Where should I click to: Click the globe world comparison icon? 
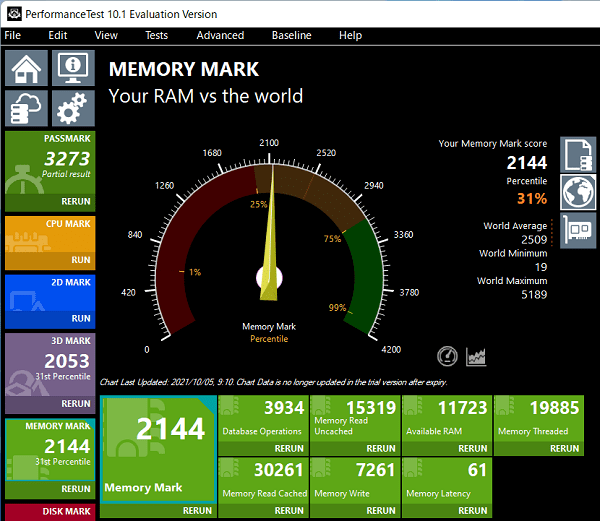pos(578,192)
